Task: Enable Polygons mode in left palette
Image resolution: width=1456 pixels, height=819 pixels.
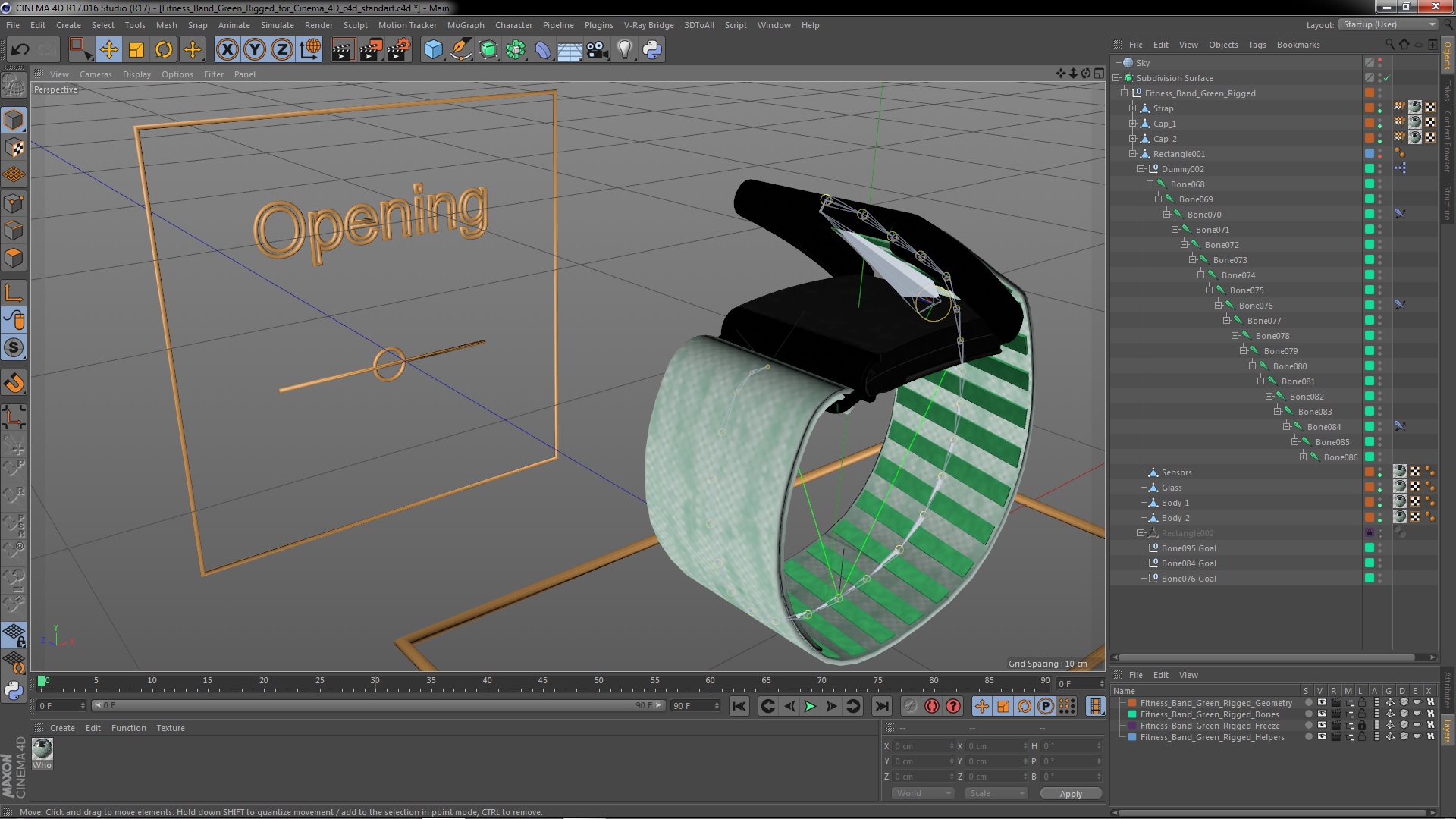Action: (x=14, y=259)
